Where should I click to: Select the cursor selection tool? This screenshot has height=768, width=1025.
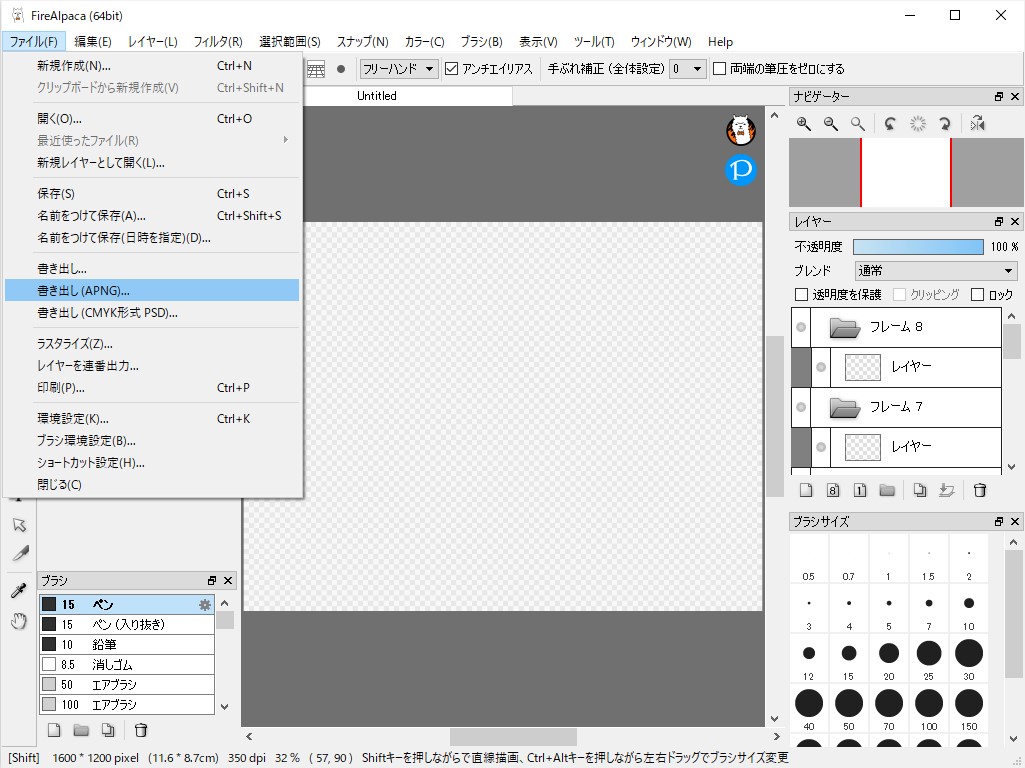tap(18, 524)
